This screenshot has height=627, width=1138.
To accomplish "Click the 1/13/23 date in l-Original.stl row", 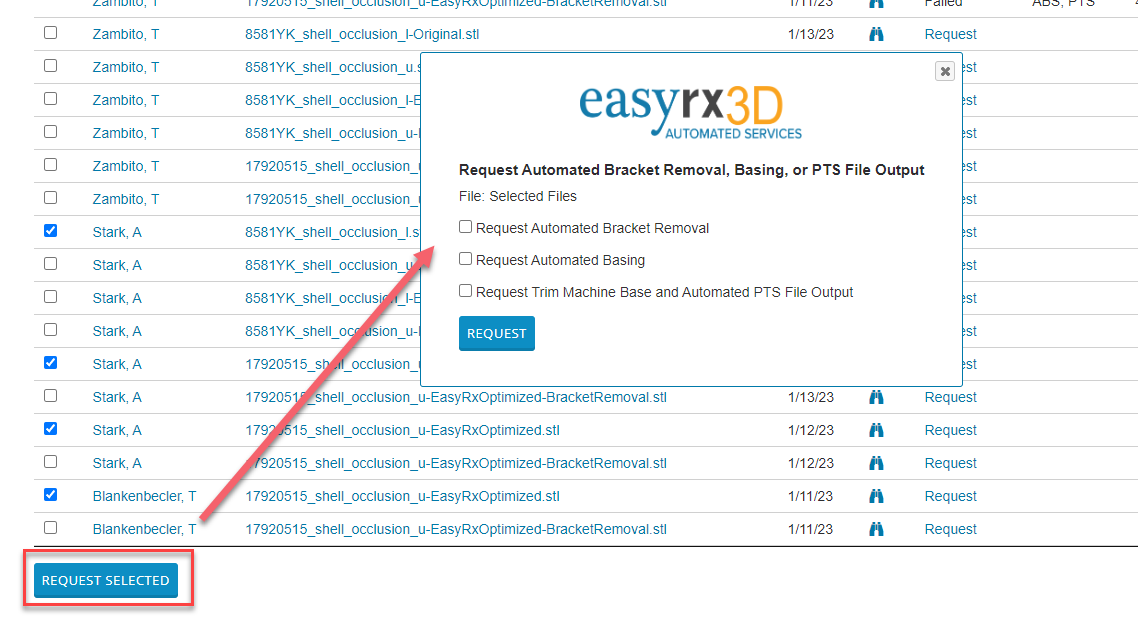I will (x=811, y=34).
